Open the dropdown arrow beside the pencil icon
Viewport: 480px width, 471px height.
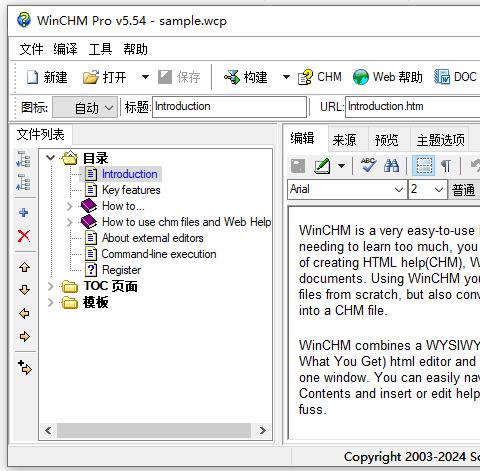(x=342, y=166)
